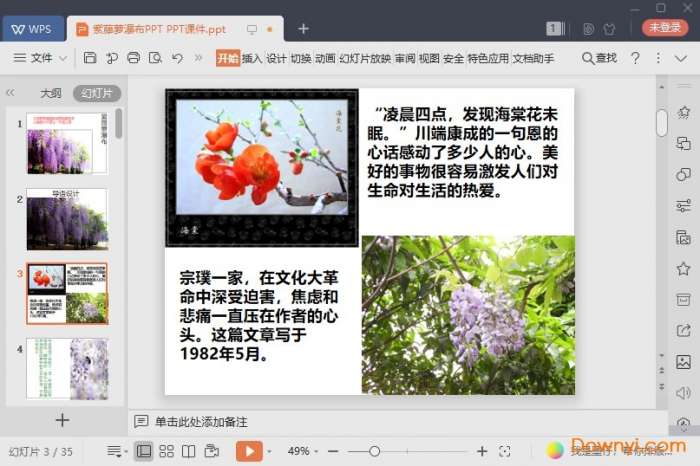This screenshot has height=466, width=700.
Task: Switch to the 大纲 outline view
Action: tap(51, 93)
